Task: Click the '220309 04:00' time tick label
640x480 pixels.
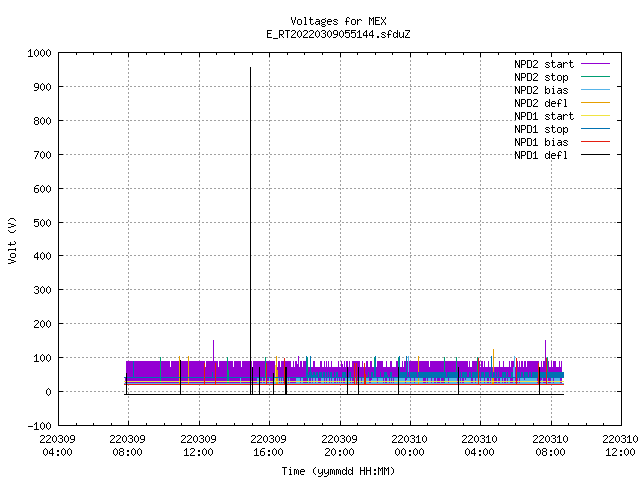Action: (x=57, y=446)
